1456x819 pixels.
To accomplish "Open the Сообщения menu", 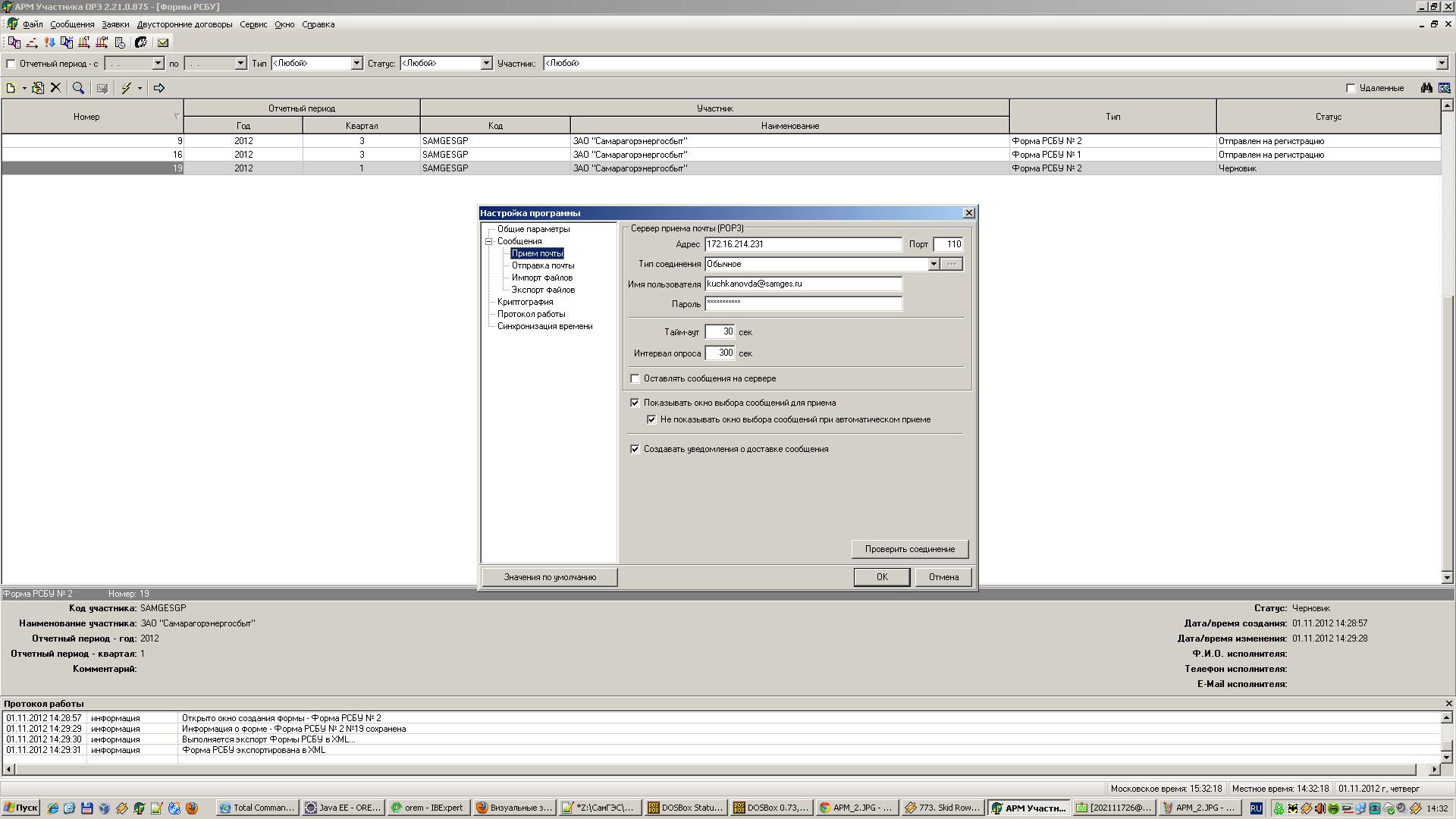I will (72, 24).
